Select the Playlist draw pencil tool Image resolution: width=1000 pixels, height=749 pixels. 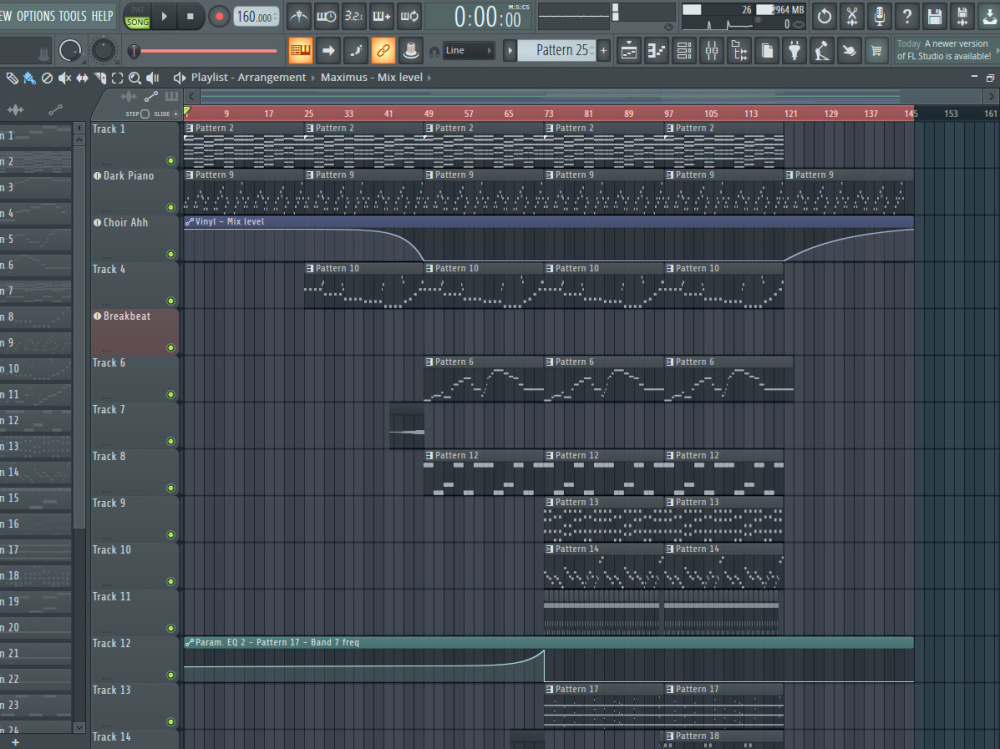pyautogui.click(x=12, y=78)
